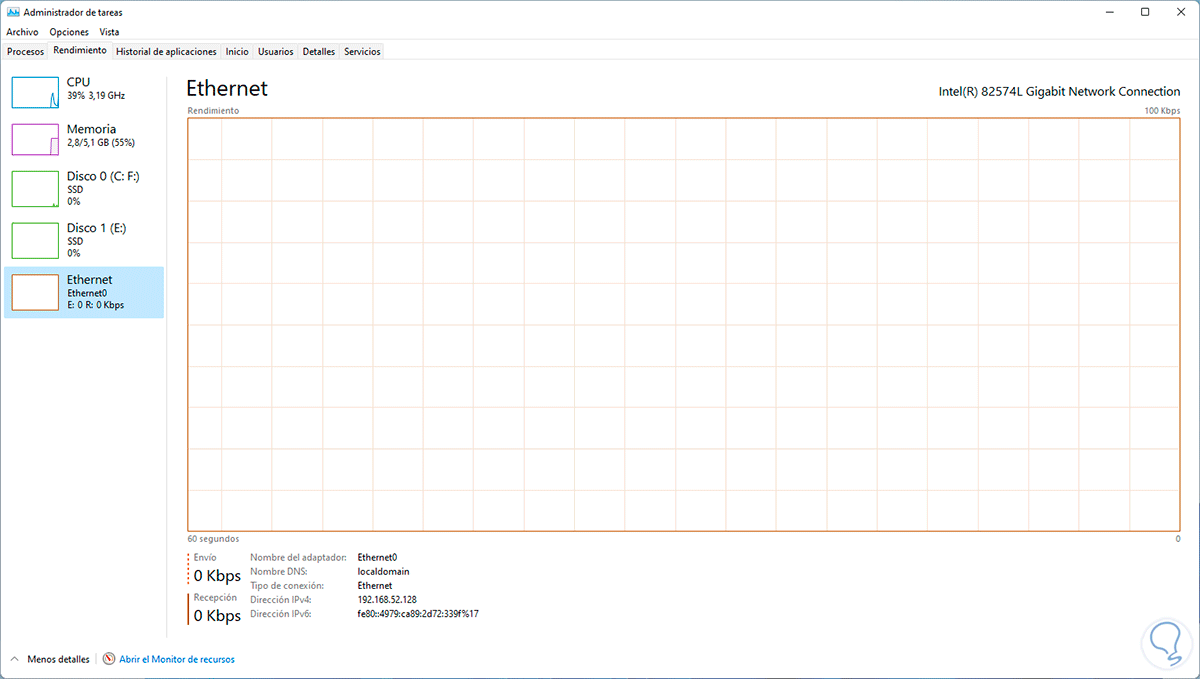This screenshot has height=679, width=1200.
Task: Click the DNS name value localdomain
Action: pos(383,571)
